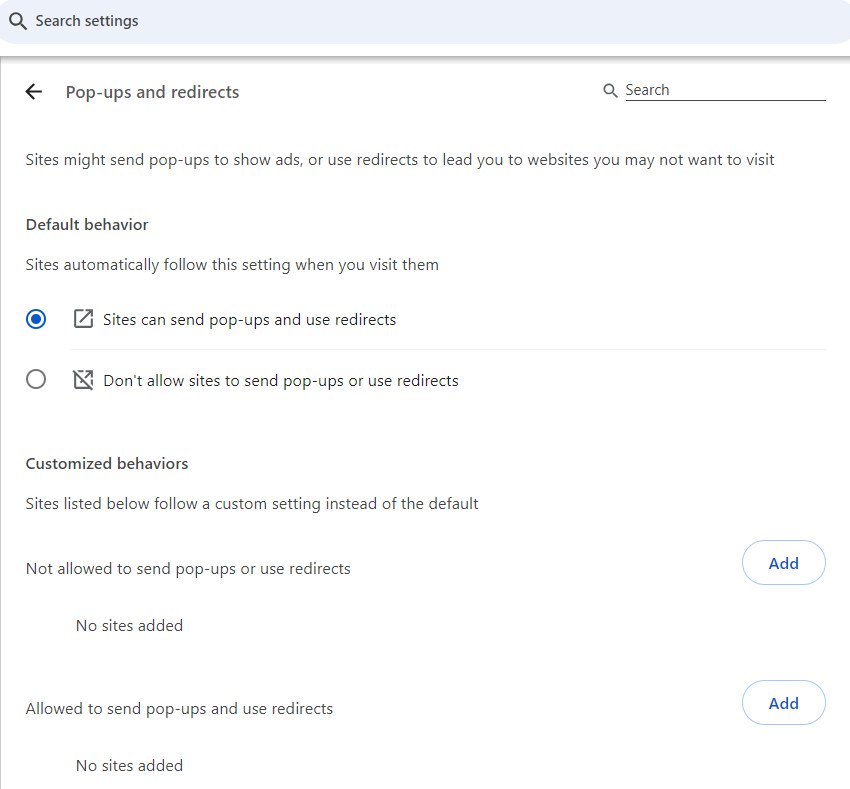Click the magnifier icon beside page Search field
850x789 pixels.
(610, 90)
